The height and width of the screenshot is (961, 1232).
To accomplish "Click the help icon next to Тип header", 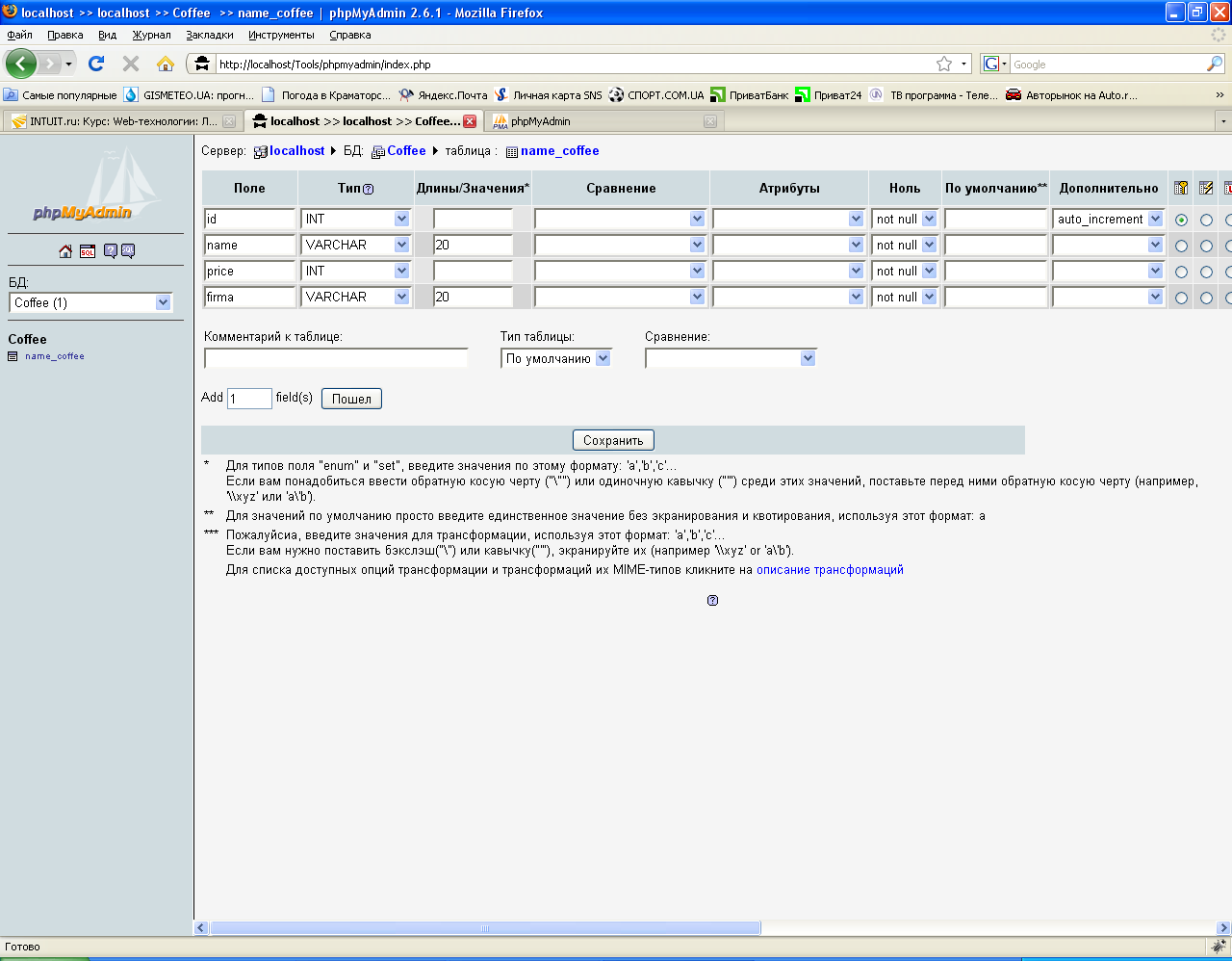I will coord(368,190).
